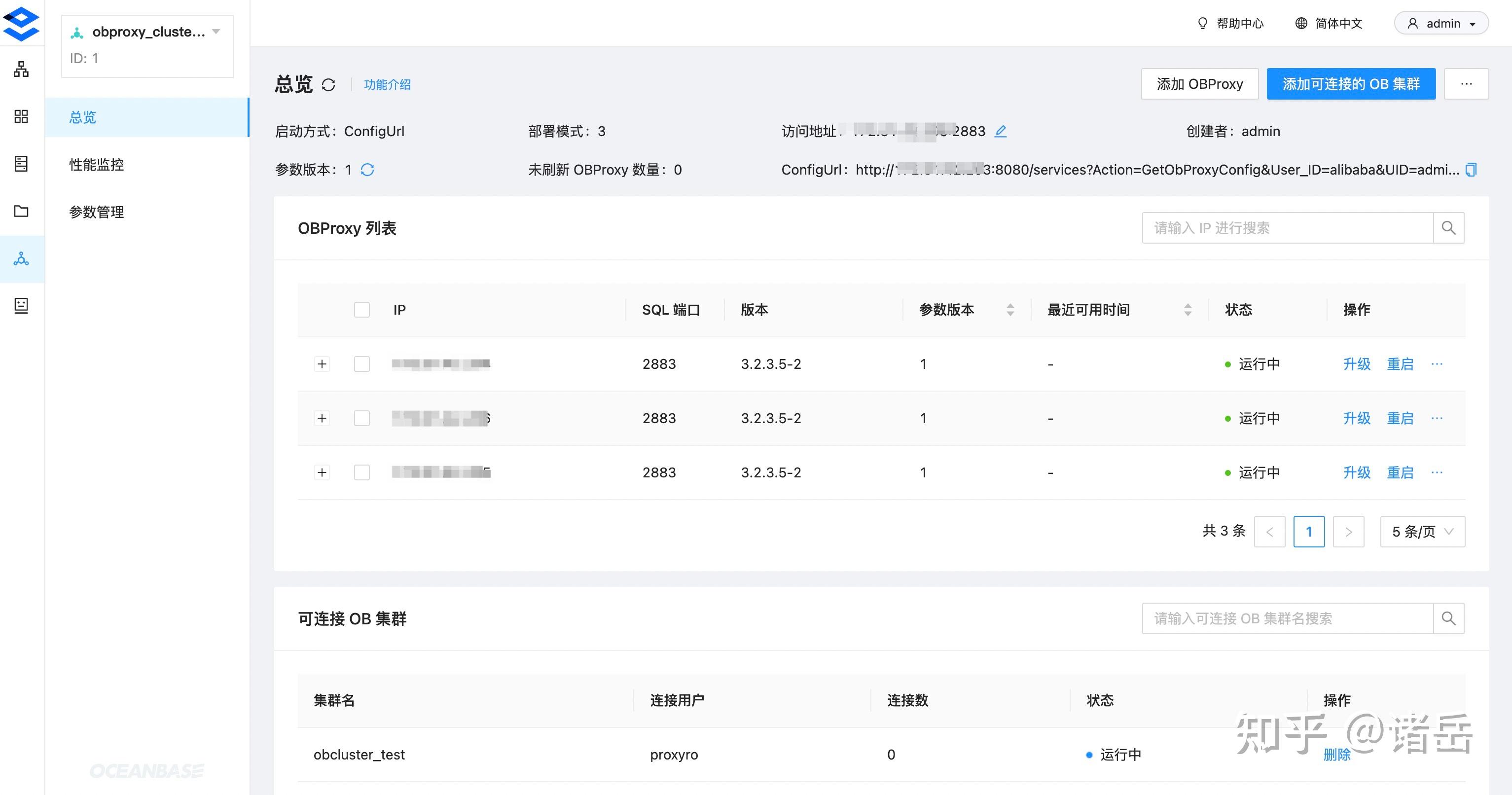The image size is (1512, 795).
Task: Check the select-all checkbox in IP header
Action: coord(362,309)
